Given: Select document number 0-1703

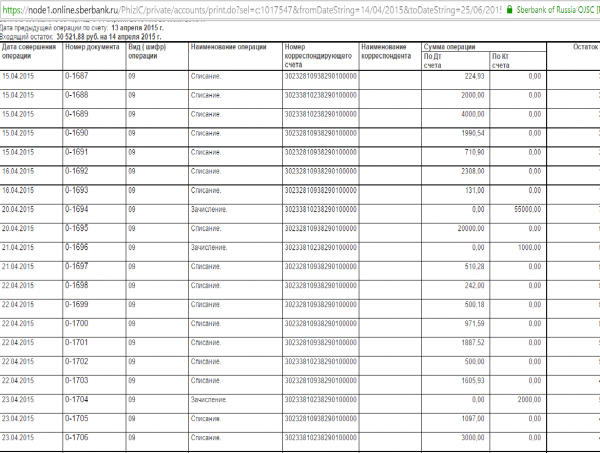Looking at the screenshot, I should coord(77,380).
